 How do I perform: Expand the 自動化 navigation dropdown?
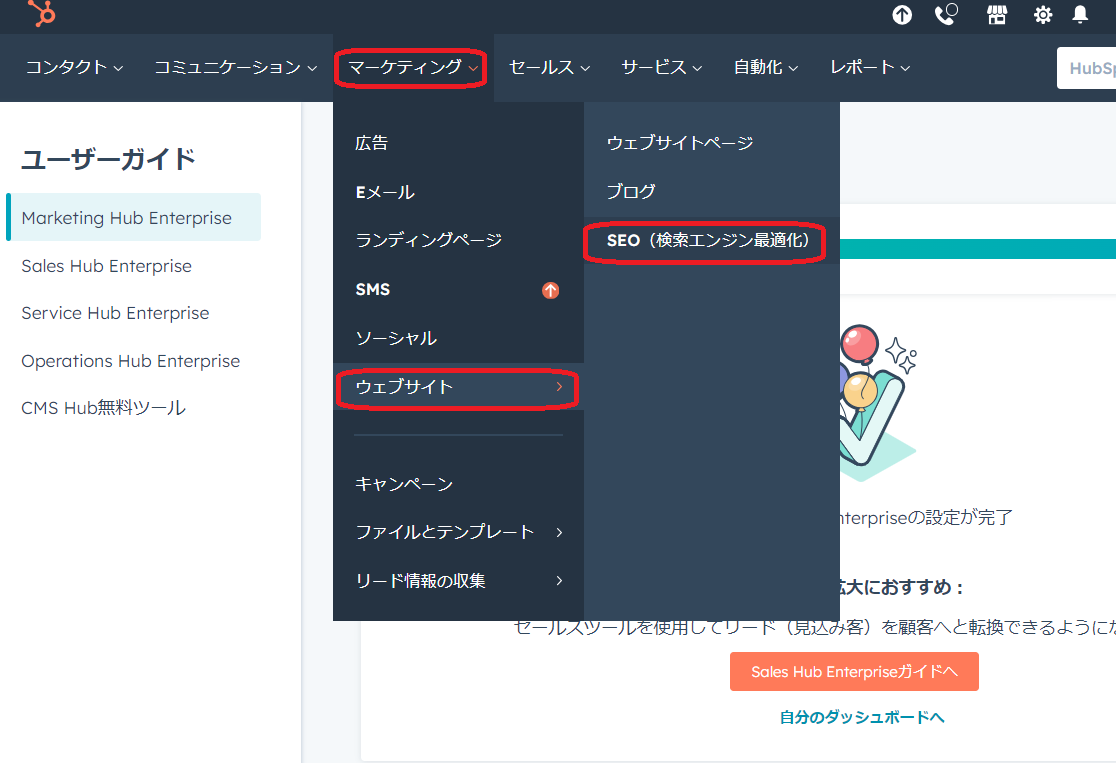click(766, 68)
